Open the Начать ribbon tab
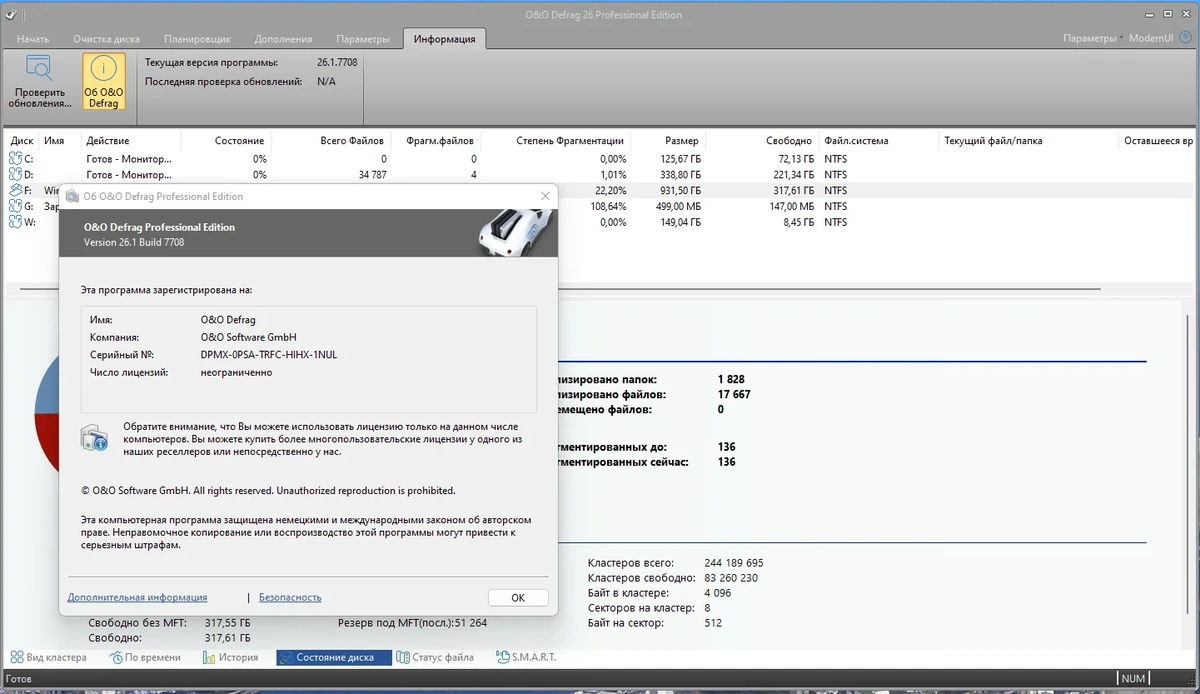 point(33,39)
